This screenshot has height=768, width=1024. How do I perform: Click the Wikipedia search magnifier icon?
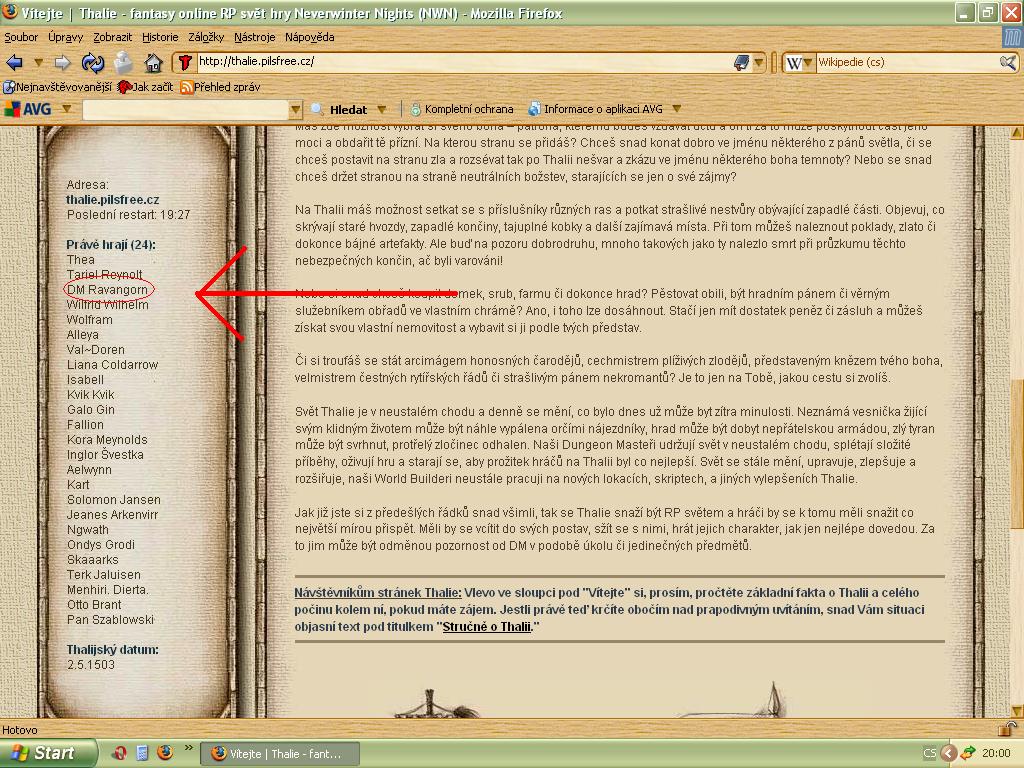(1008, 62)
